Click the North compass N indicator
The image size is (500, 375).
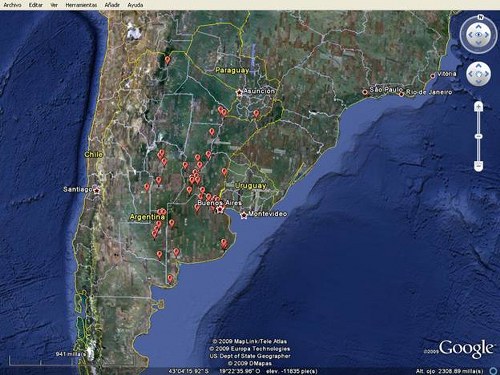click(x=480, y=17)
